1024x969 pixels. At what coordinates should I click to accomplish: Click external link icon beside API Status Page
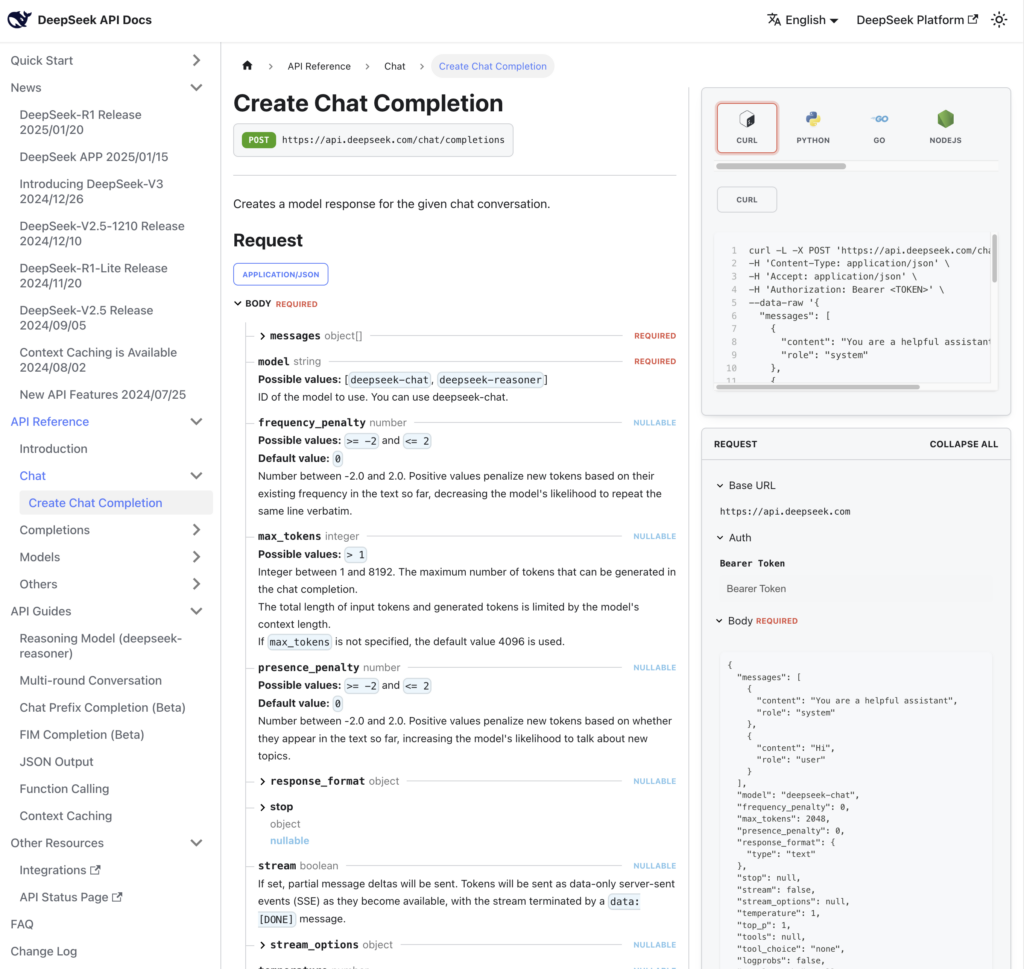pyautogui.click(x=118, y=897)
